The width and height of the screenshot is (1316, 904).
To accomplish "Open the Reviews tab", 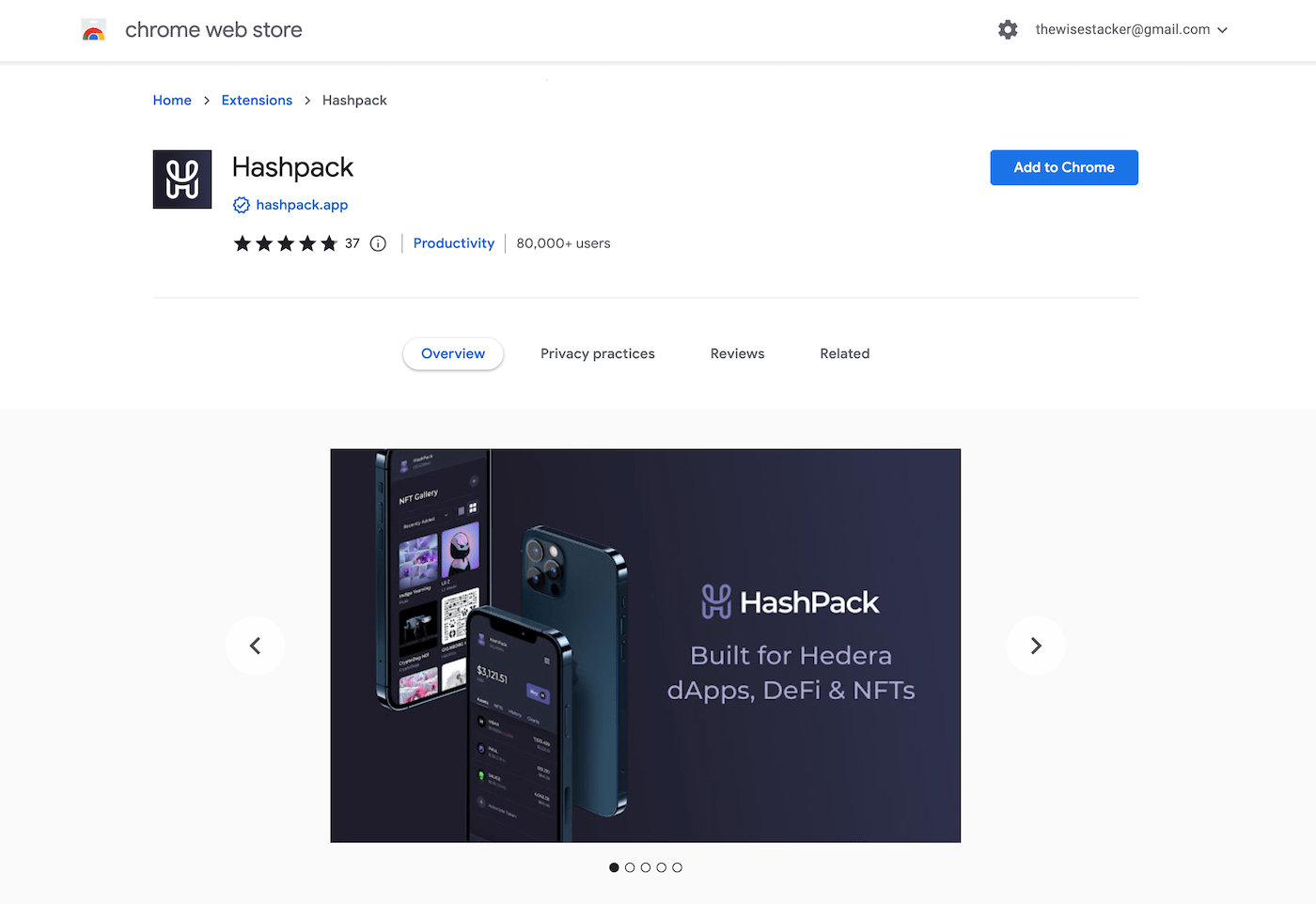I will tap(738, 353).
